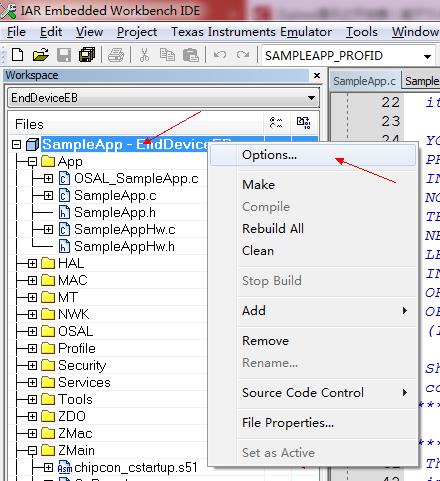The width and height of the screenshot is (440, 481).
Task: Collapse the ZMain folder node
Action: pyautogui.click(x=32, y=451)
